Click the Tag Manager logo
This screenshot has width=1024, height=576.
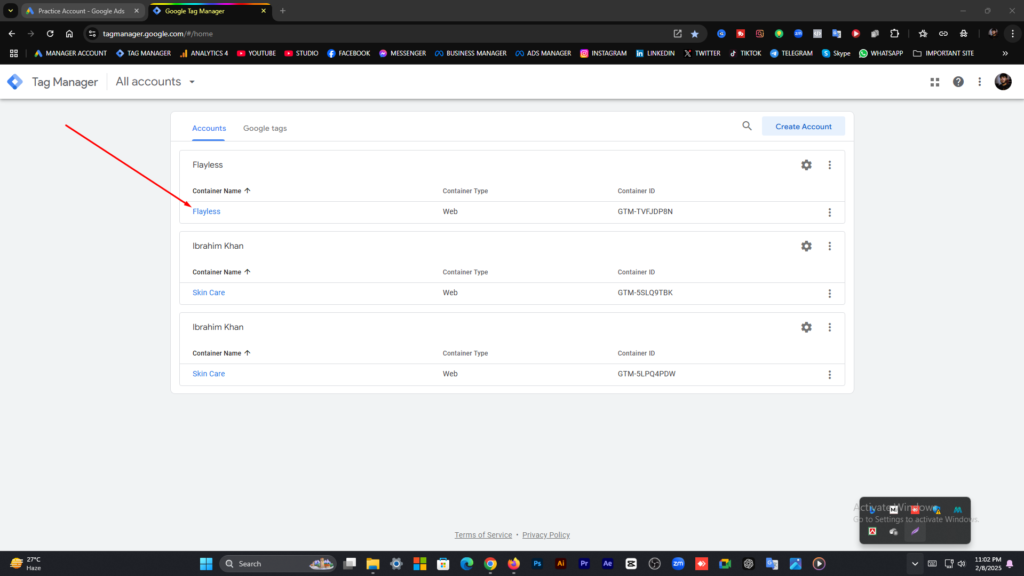(14, 82)
